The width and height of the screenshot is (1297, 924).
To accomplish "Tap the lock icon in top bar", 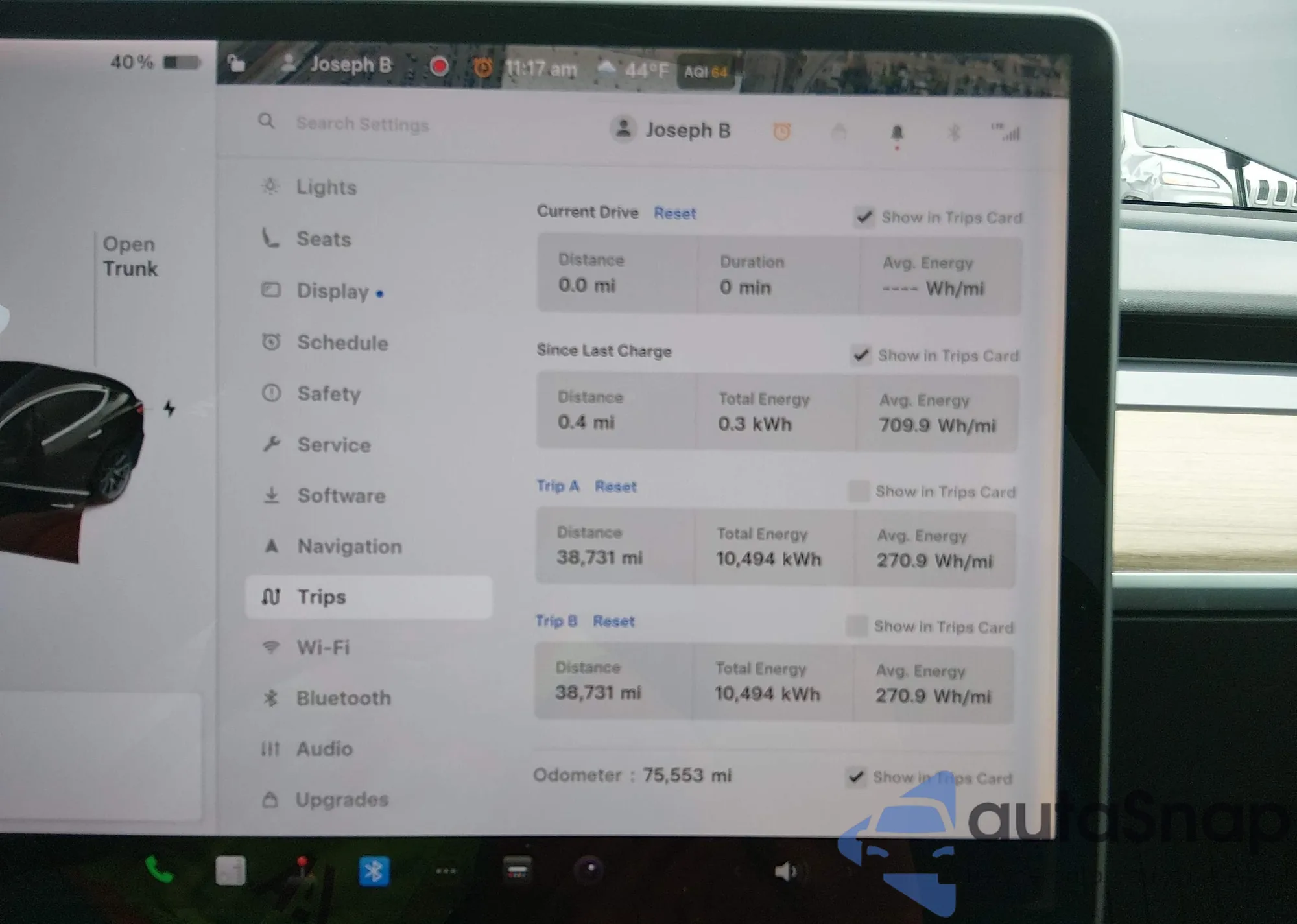I will coord(236,64).
